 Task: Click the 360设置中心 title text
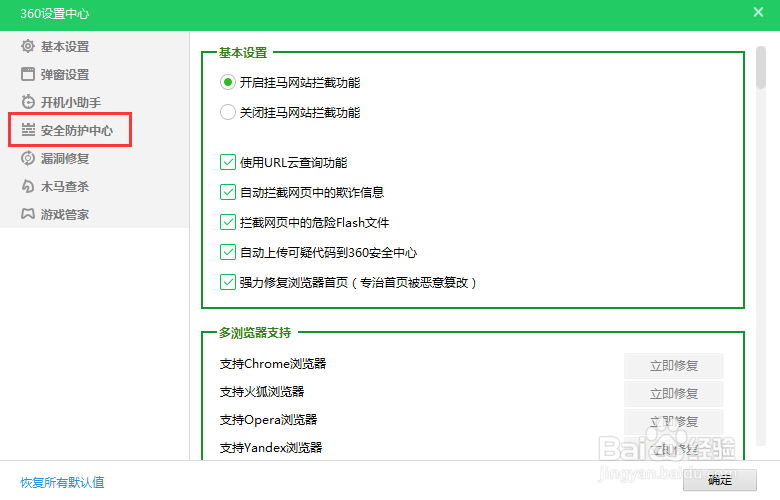(x=55, y=13)
